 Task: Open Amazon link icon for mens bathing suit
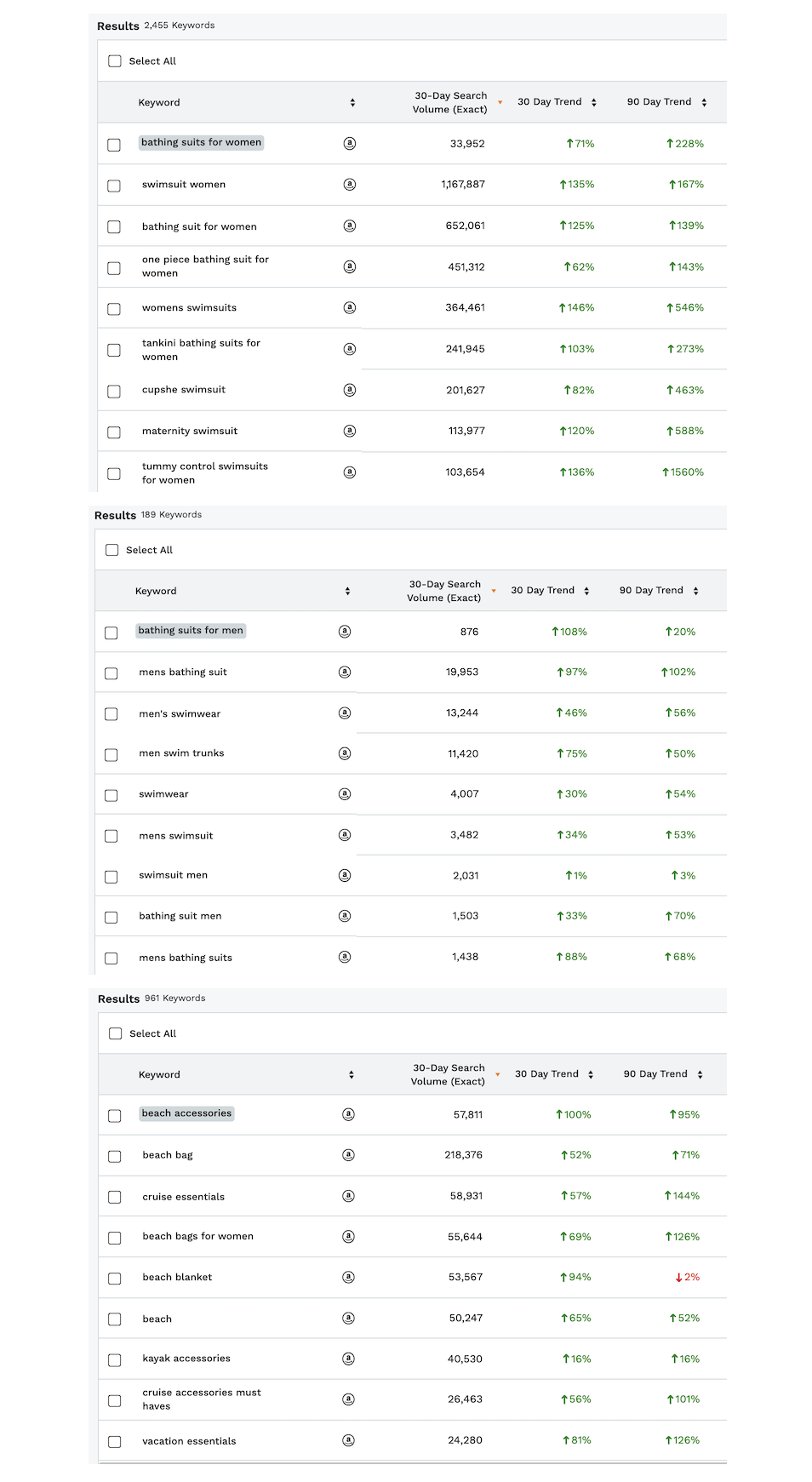coord(345,672)
